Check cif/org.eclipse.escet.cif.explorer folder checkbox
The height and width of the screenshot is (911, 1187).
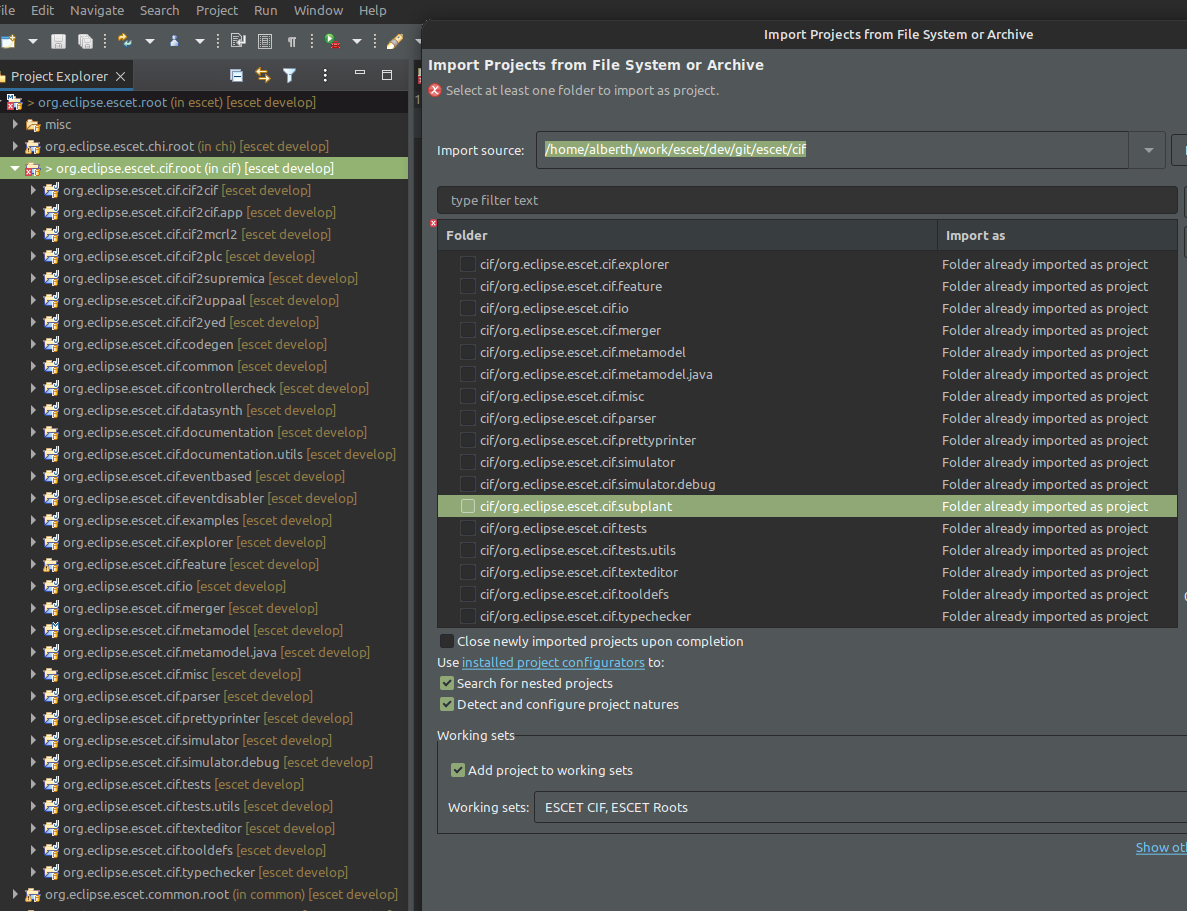(x=468, y=264)
